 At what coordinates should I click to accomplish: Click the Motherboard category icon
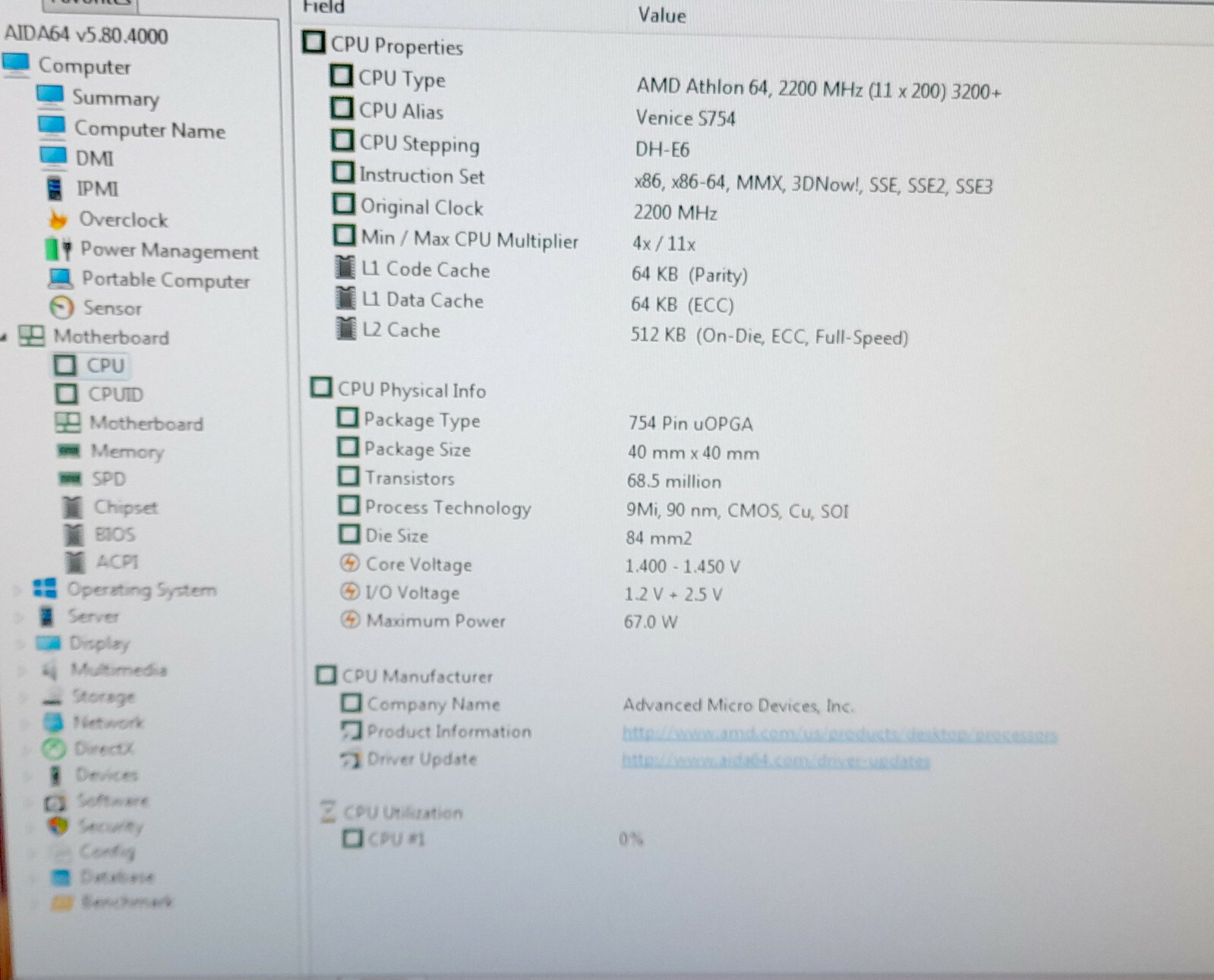pos(31,336)
